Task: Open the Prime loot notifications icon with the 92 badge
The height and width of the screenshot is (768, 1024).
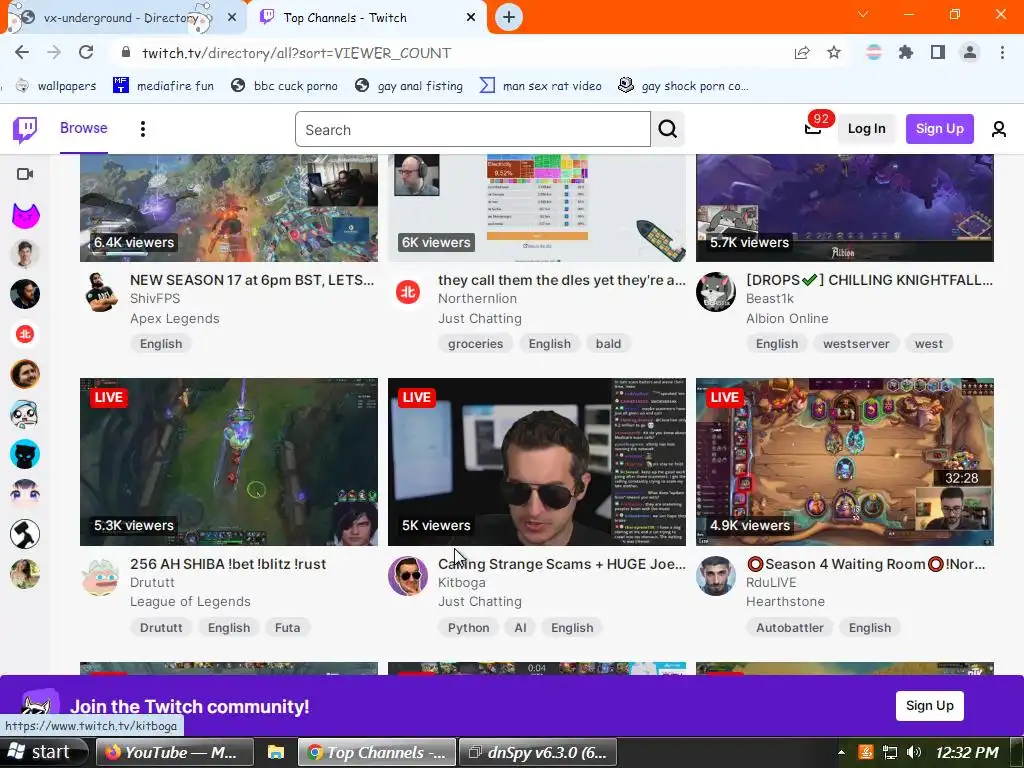Action: click(813, 128)
